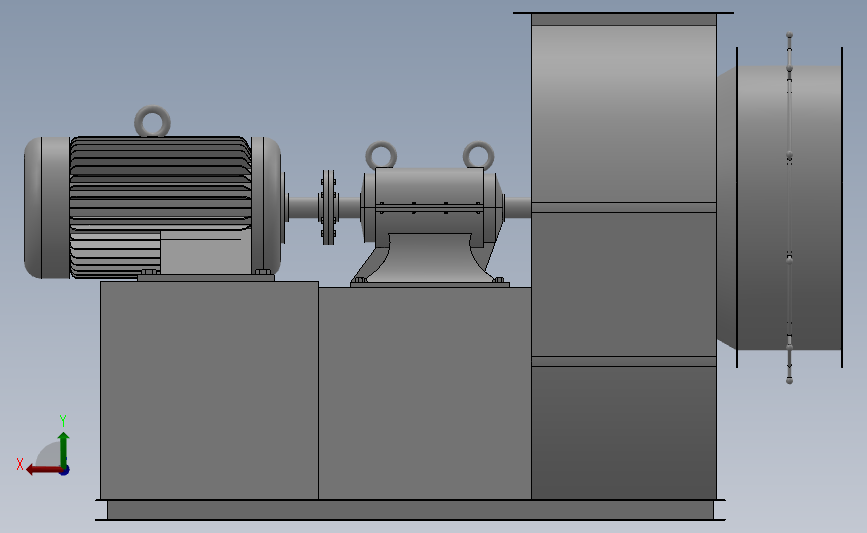Click the green Y axis arrow of triad
This screenshot has height=533, width=867.
(64, 448)
